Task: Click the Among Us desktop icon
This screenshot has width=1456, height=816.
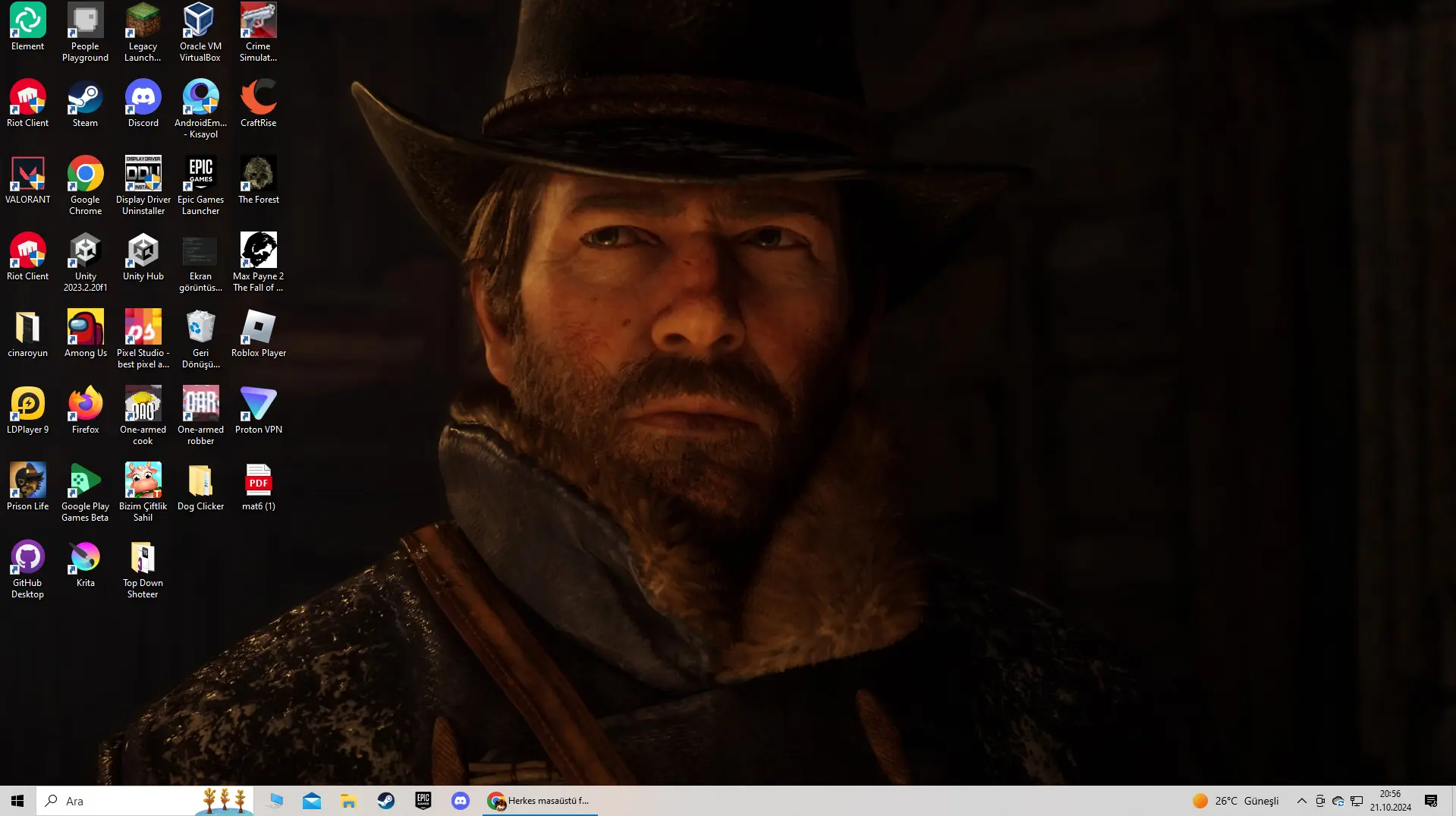Action: pyautogui.click(x=85, y=334)
